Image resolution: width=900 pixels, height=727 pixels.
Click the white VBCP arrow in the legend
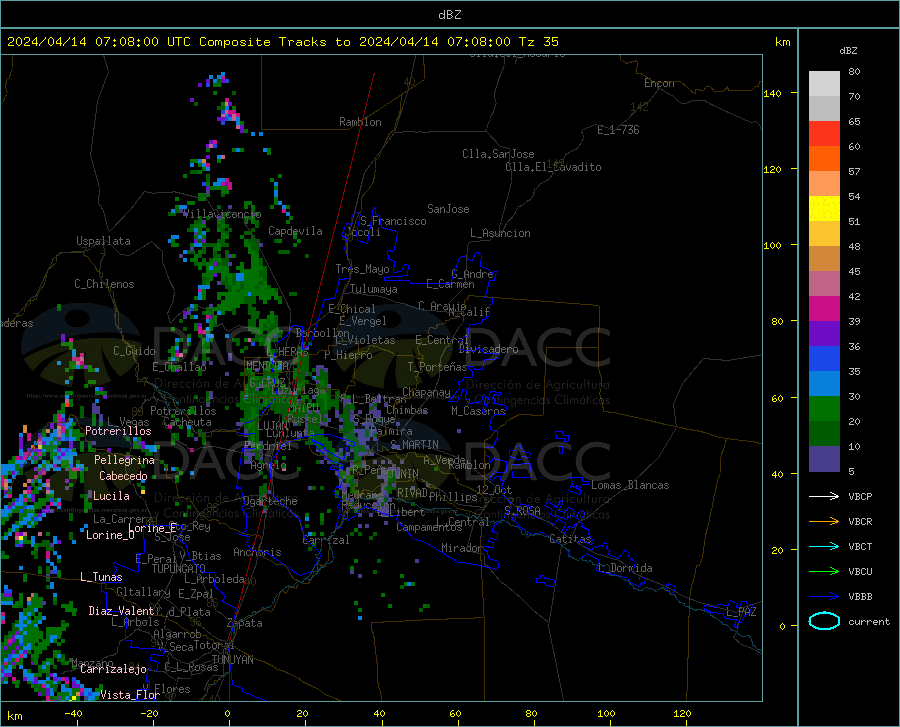pos(824,496)
